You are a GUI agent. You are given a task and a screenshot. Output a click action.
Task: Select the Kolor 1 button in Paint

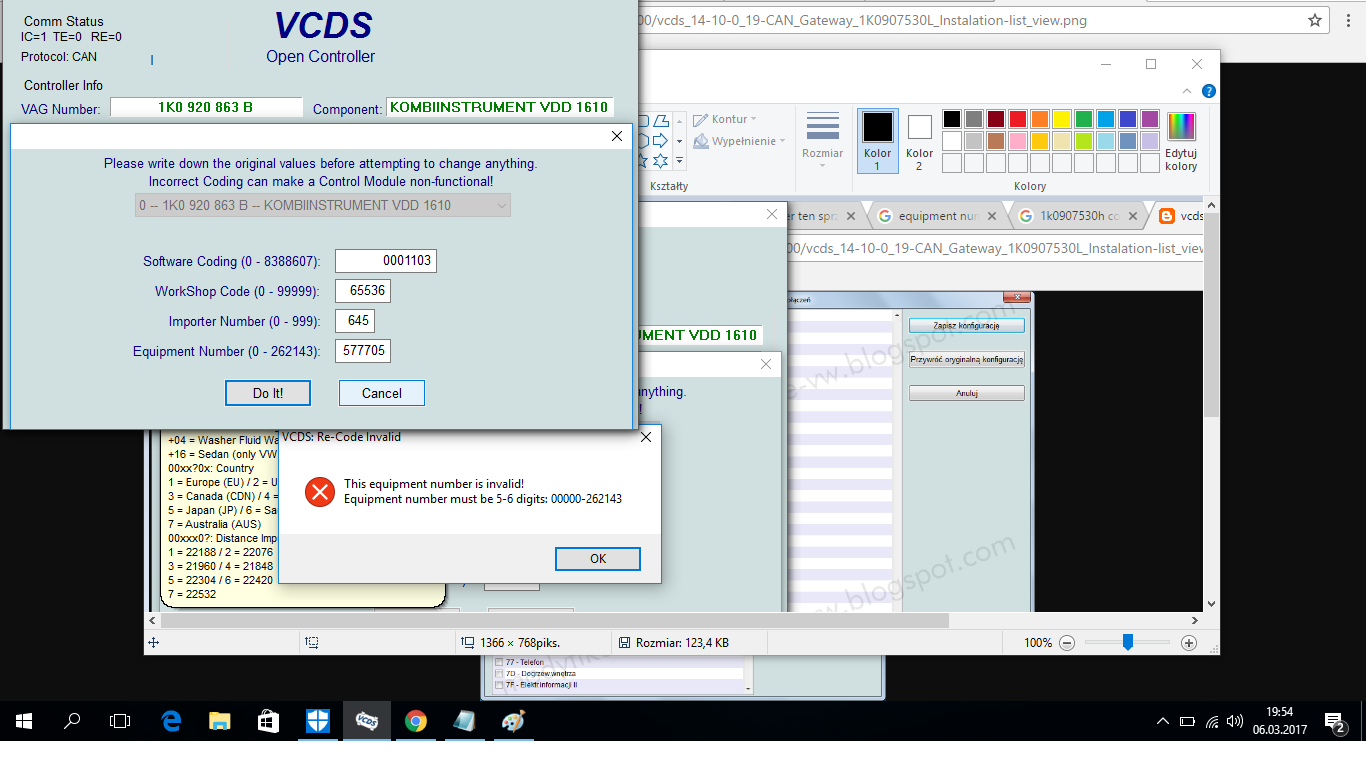tap(878, 141)
